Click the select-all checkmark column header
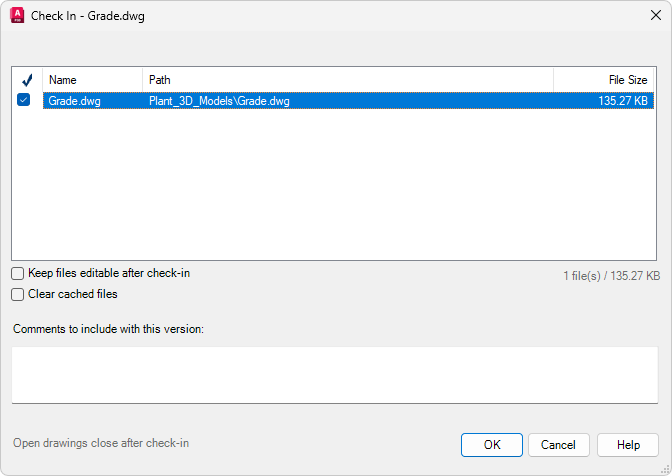 pyautogui.click(x=27, y=80)
